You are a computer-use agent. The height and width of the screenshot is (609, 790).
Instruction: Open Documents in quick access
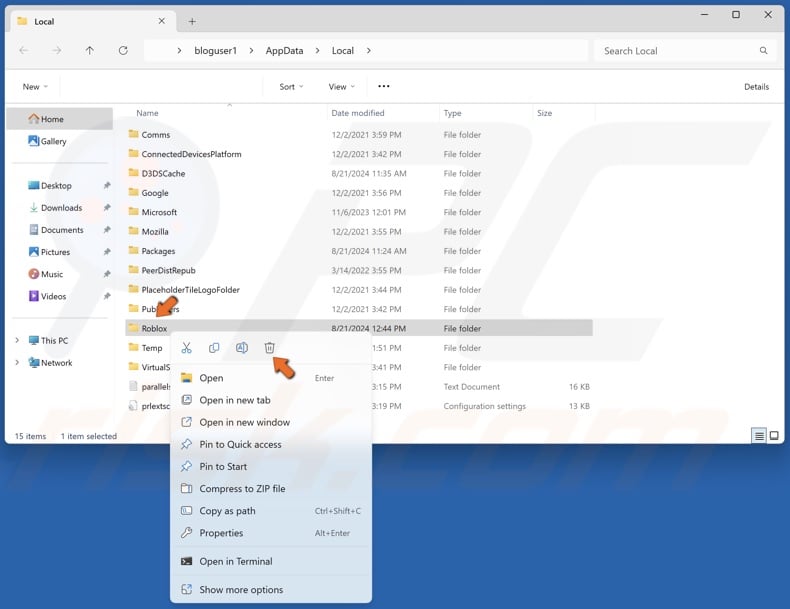click(62, 230)
